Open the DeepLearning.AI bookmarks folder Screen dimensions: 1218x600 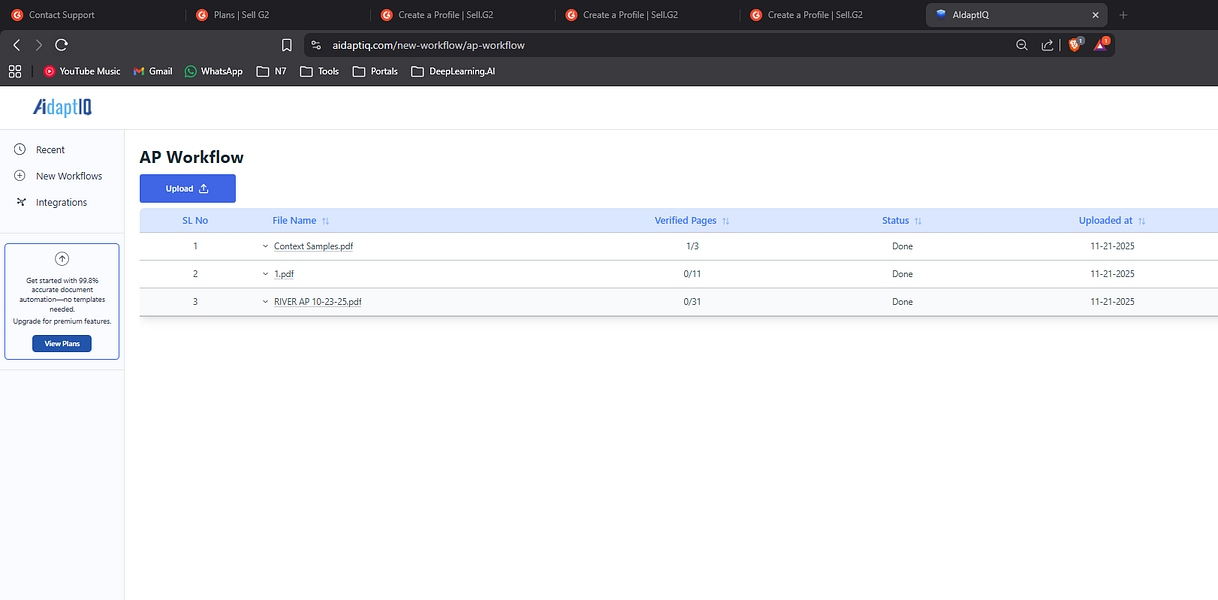pos(453,71)
